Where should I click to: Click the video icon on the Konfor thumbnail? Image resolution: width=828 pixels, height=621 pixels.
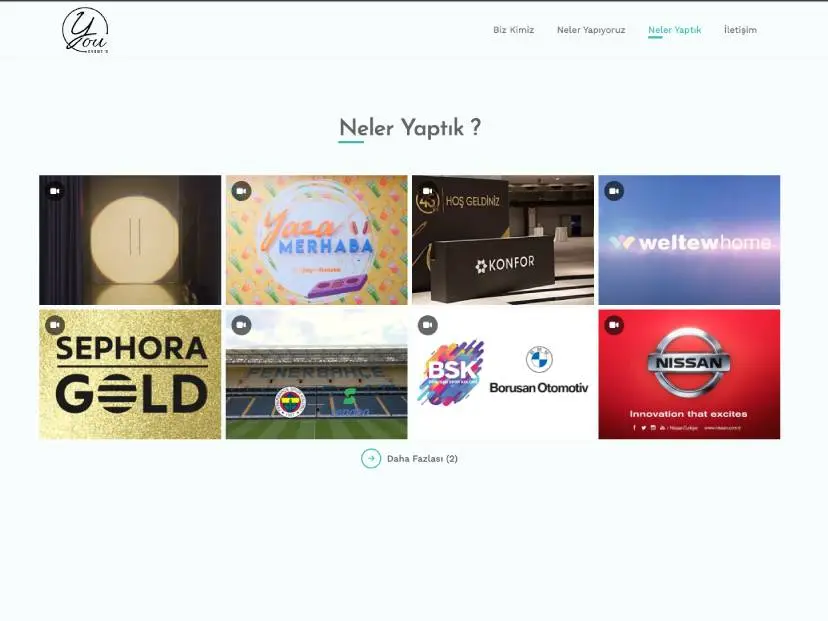427,190
